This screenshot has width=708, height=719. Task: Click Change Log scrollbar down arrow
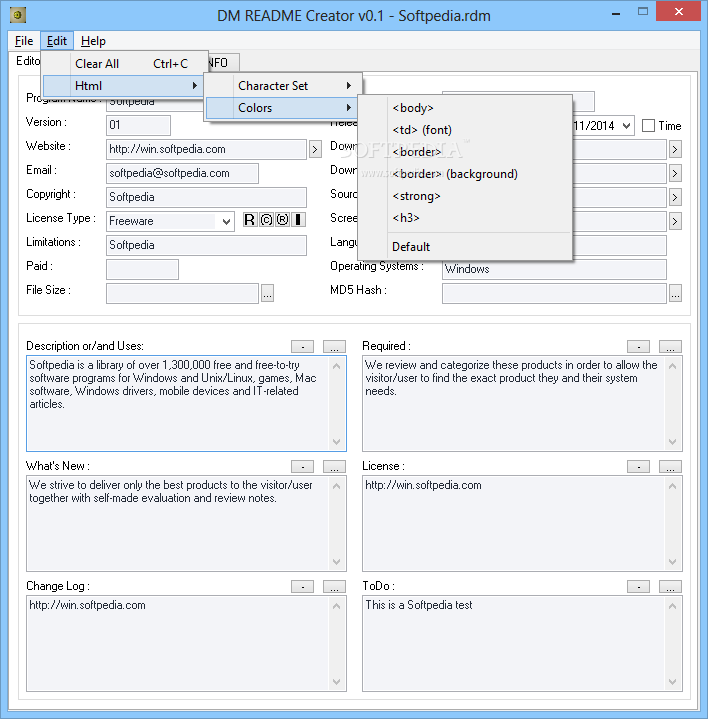pyautogui.click(x=337, y=682)
